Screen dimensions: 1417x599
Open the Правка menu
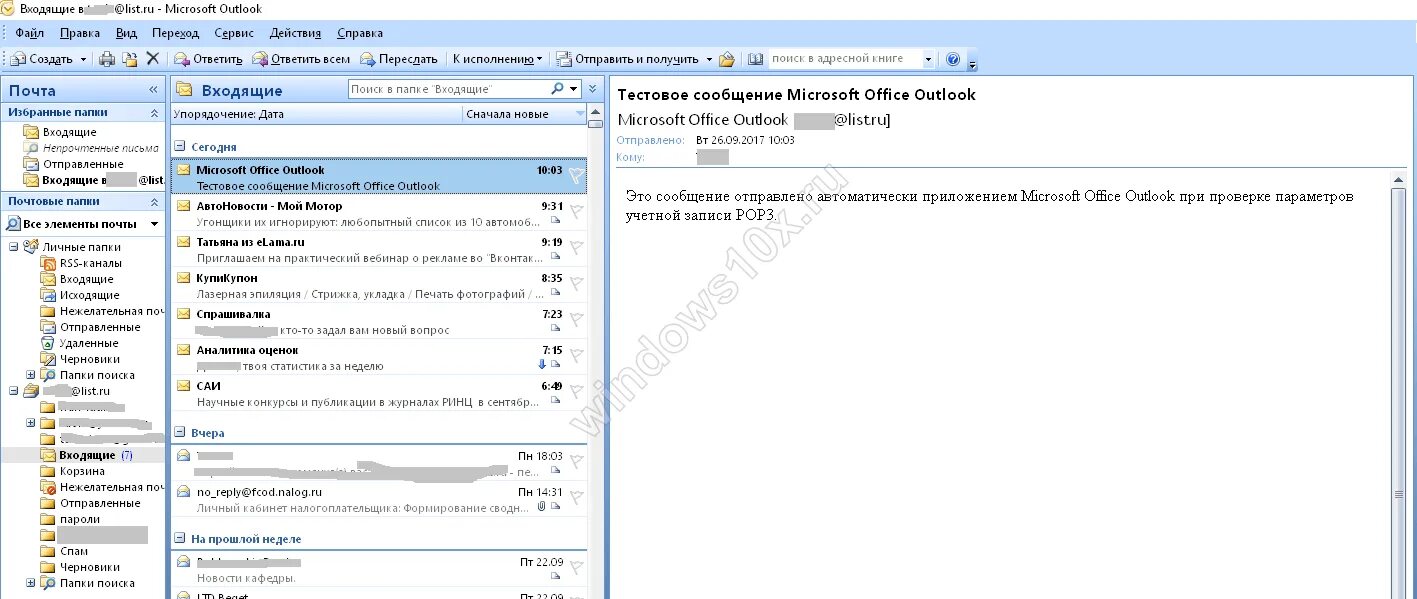click(x=80, y=33)
